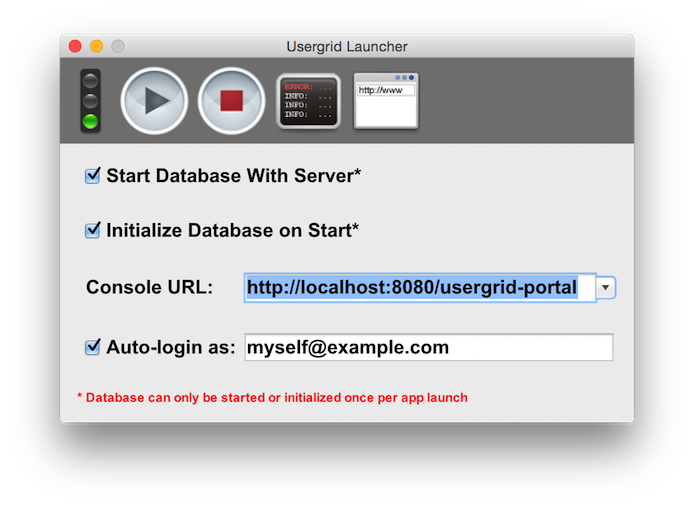Uncheck the Initialize Database on Start checkbox
Screen dimensions: 694x508
click(x=93, y=231)
